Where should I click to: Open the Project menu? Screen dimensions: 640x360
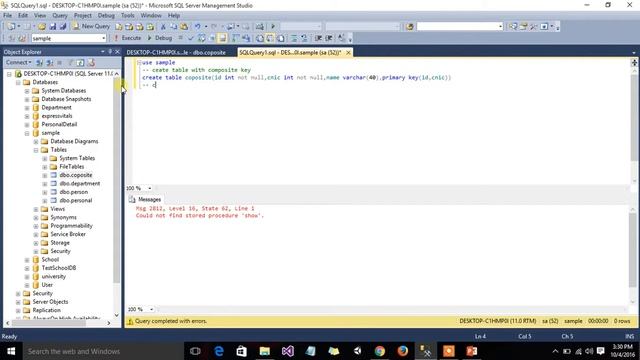[82, 16]
